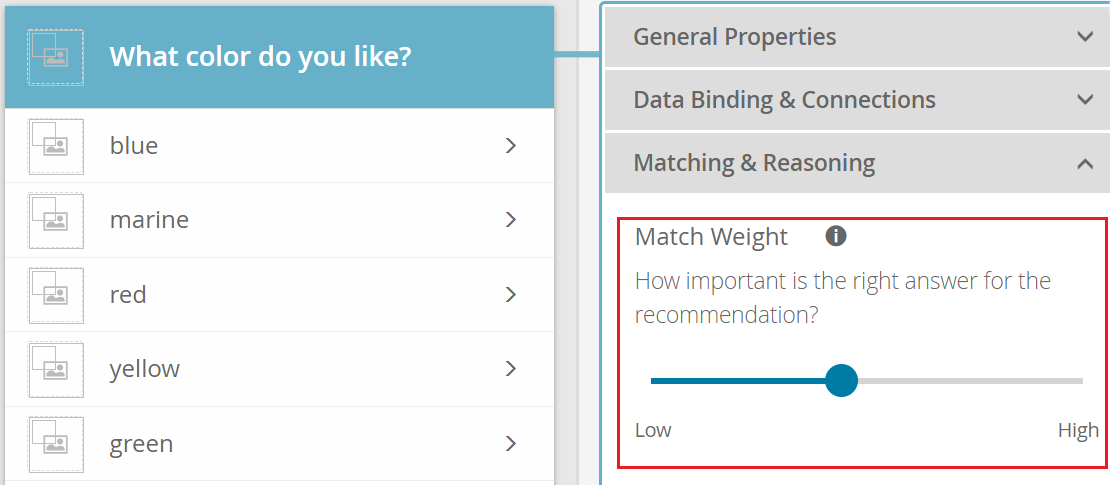Click the image placeholder beside green
This screenshot has height=485, width=1110.
coord(56,444)
